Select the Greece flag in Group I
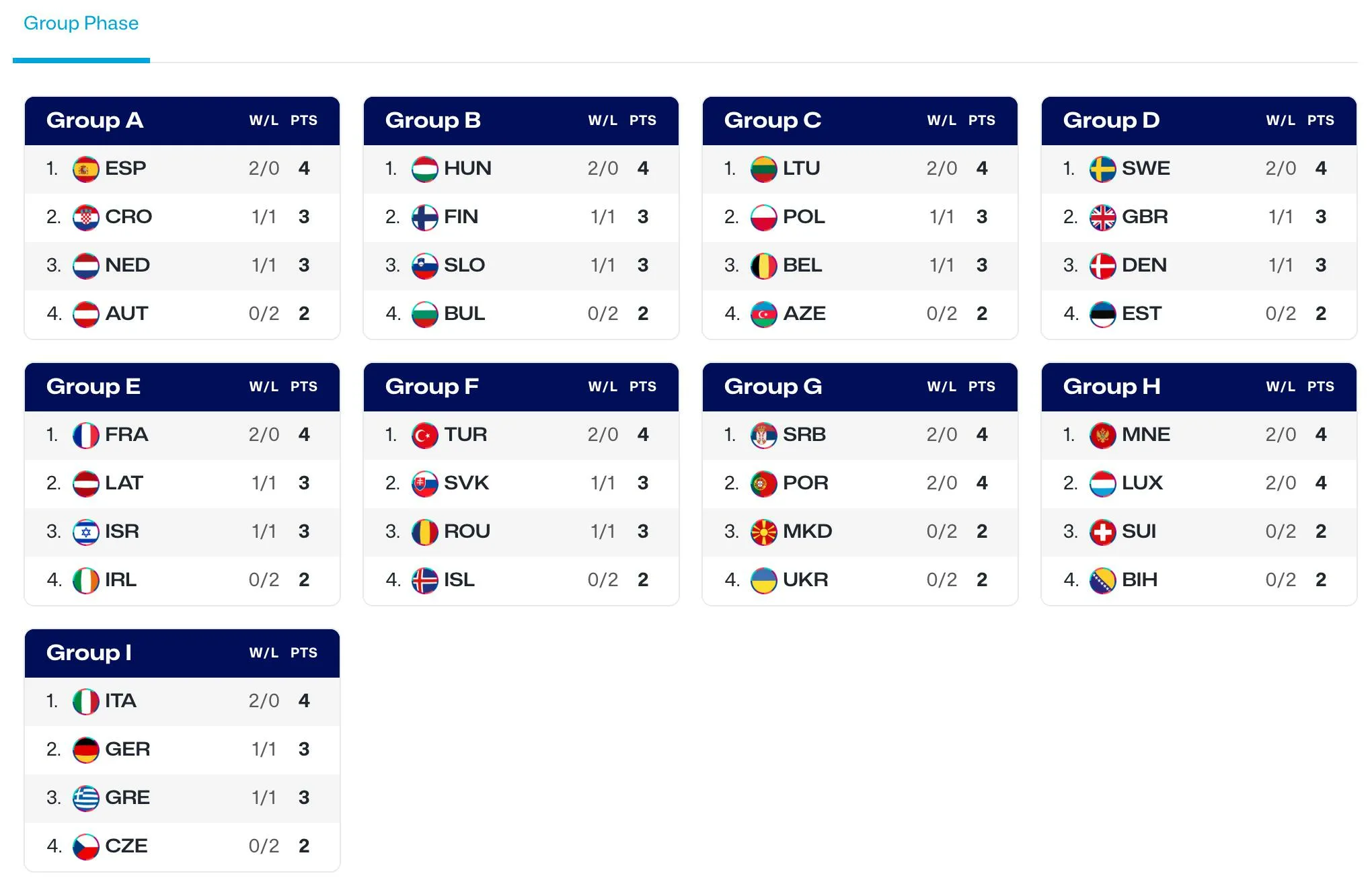Image resolution: width=1372 pixels, height=882 pixels. click(x=85, y=798)
